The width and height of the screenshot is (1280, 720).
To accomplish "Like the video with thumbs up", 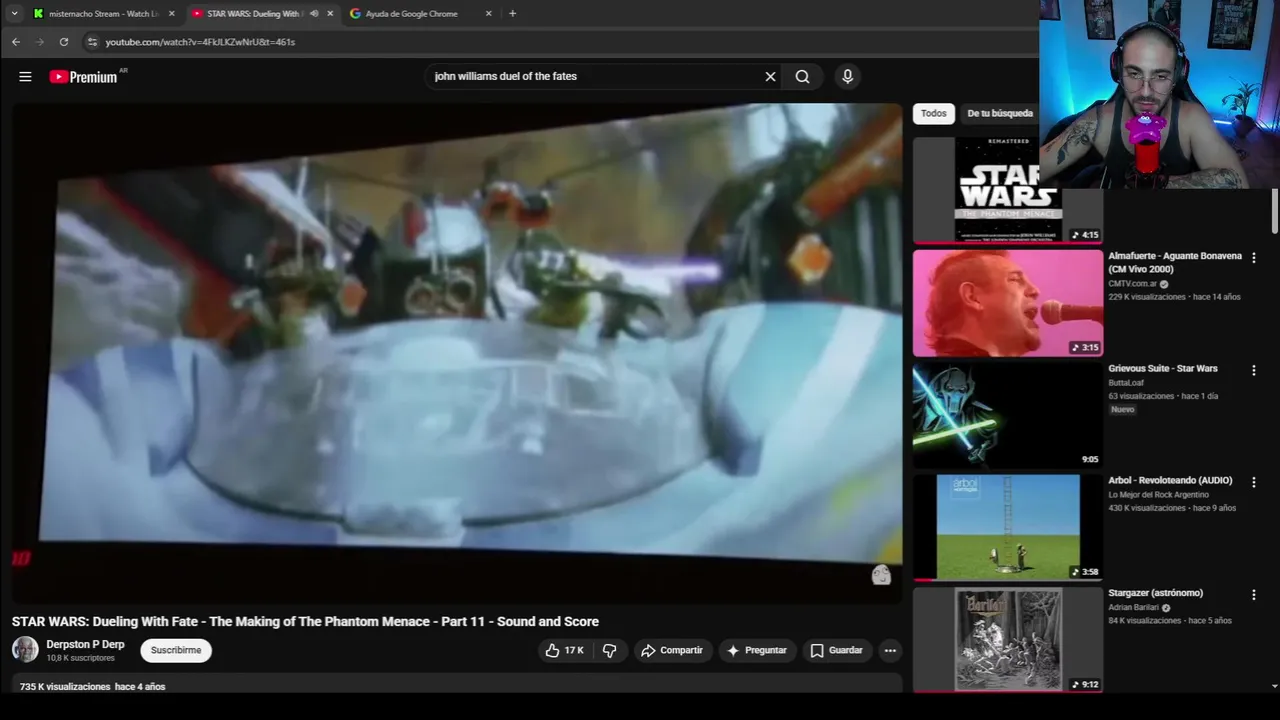I will pyautogui.click(x=564, y=650).
